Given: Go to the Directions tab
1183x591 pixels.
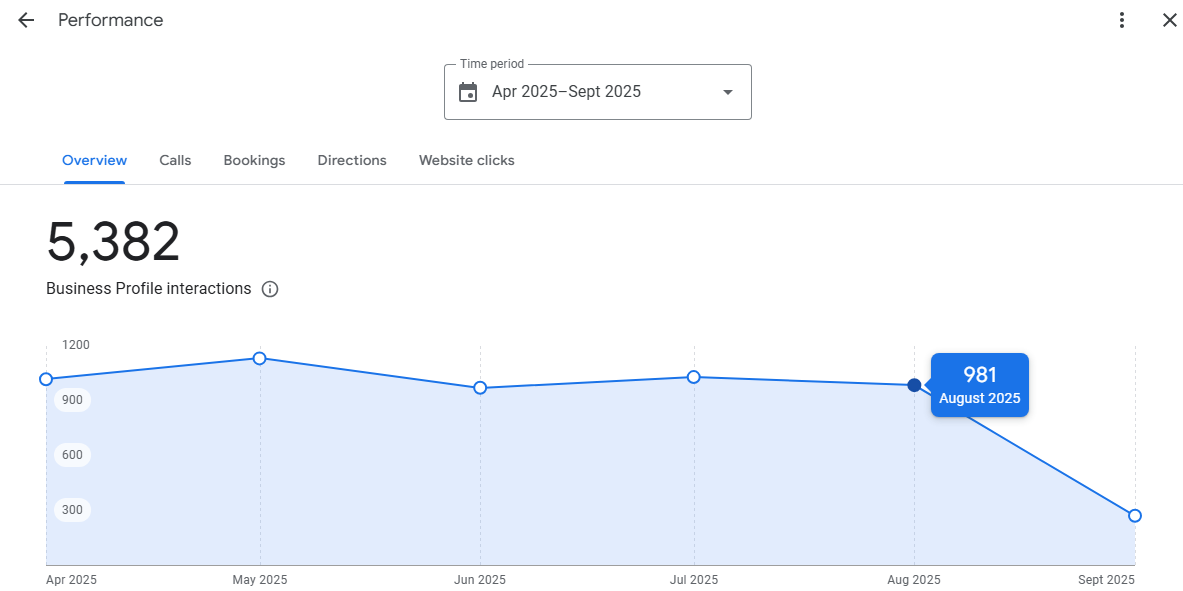Looking at the screenshot, I should [x=352, y=160].
